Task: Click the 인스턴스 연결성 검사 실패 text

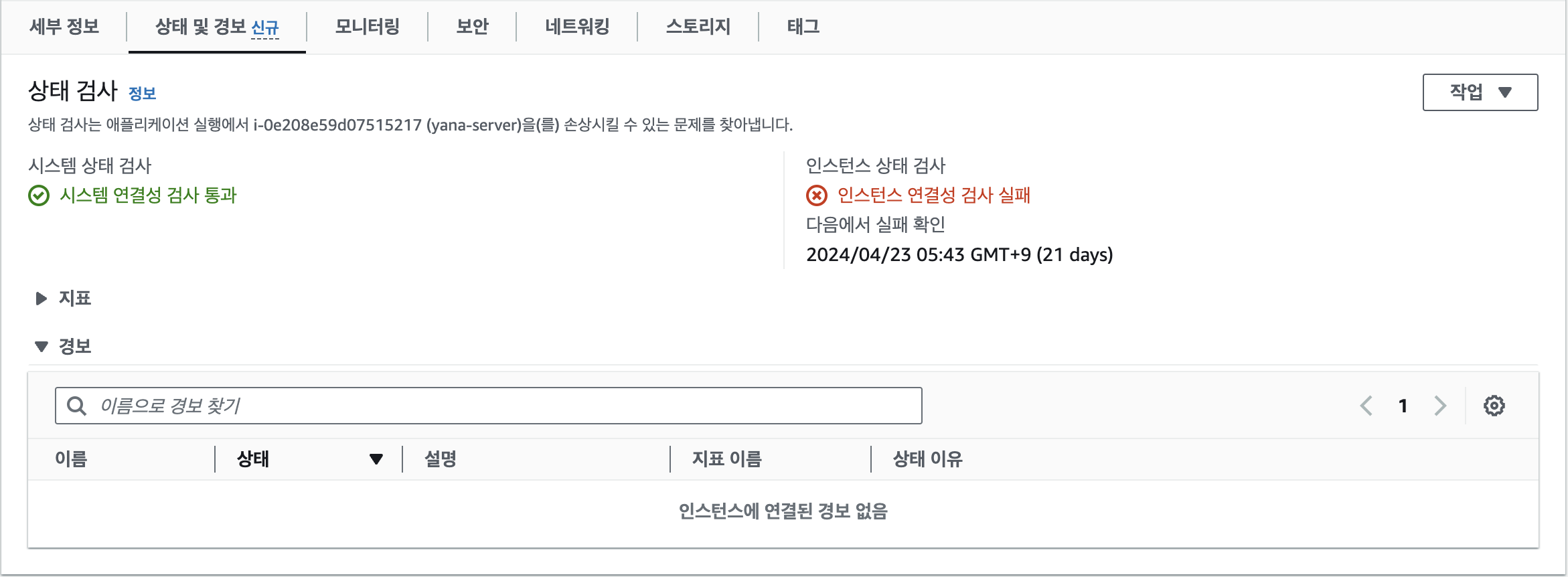Action: pyautogui.click(x=935, y=195)
